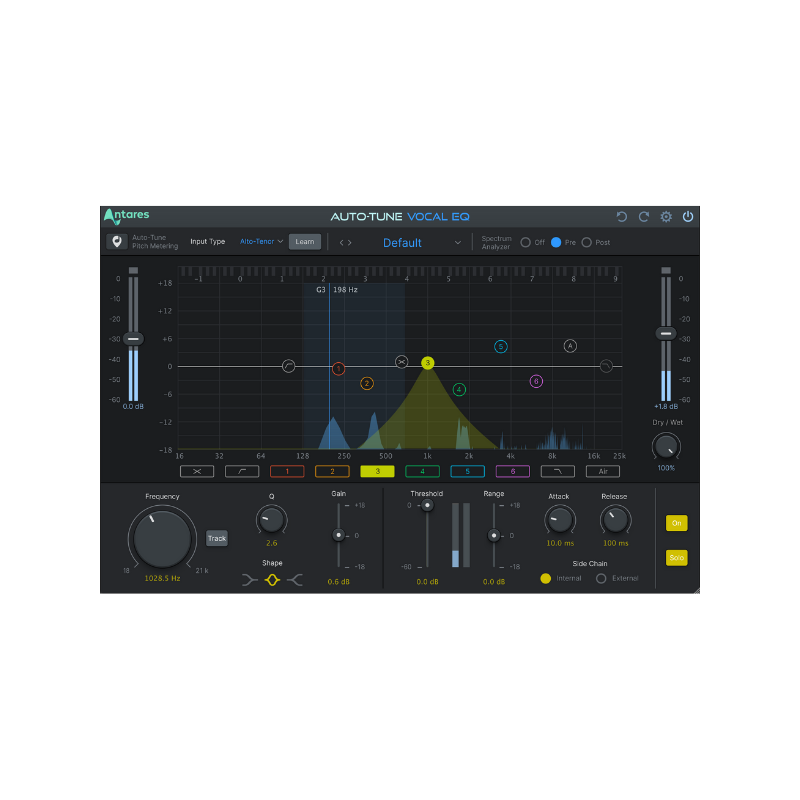Select EQ band 5 tab
This screenshot has width=800, height=800.
click(468, 471)
